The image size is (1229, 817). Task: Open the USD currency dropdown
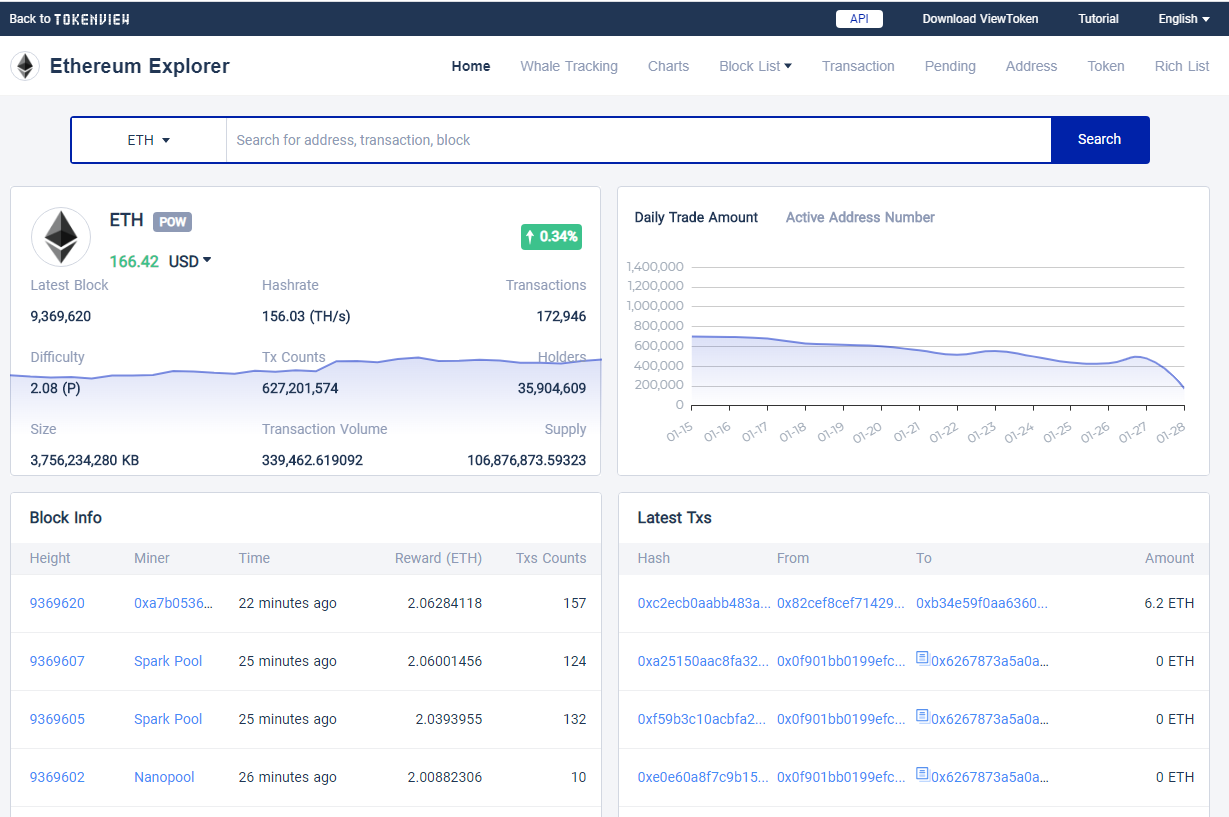click(190, 261)
